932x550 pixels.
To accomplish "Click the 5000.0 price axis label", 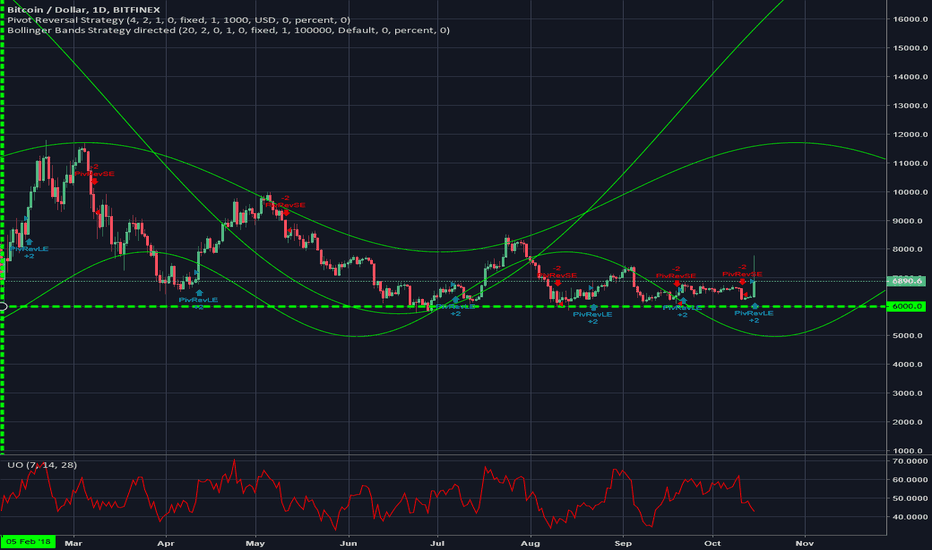I will tap(910, 335).
